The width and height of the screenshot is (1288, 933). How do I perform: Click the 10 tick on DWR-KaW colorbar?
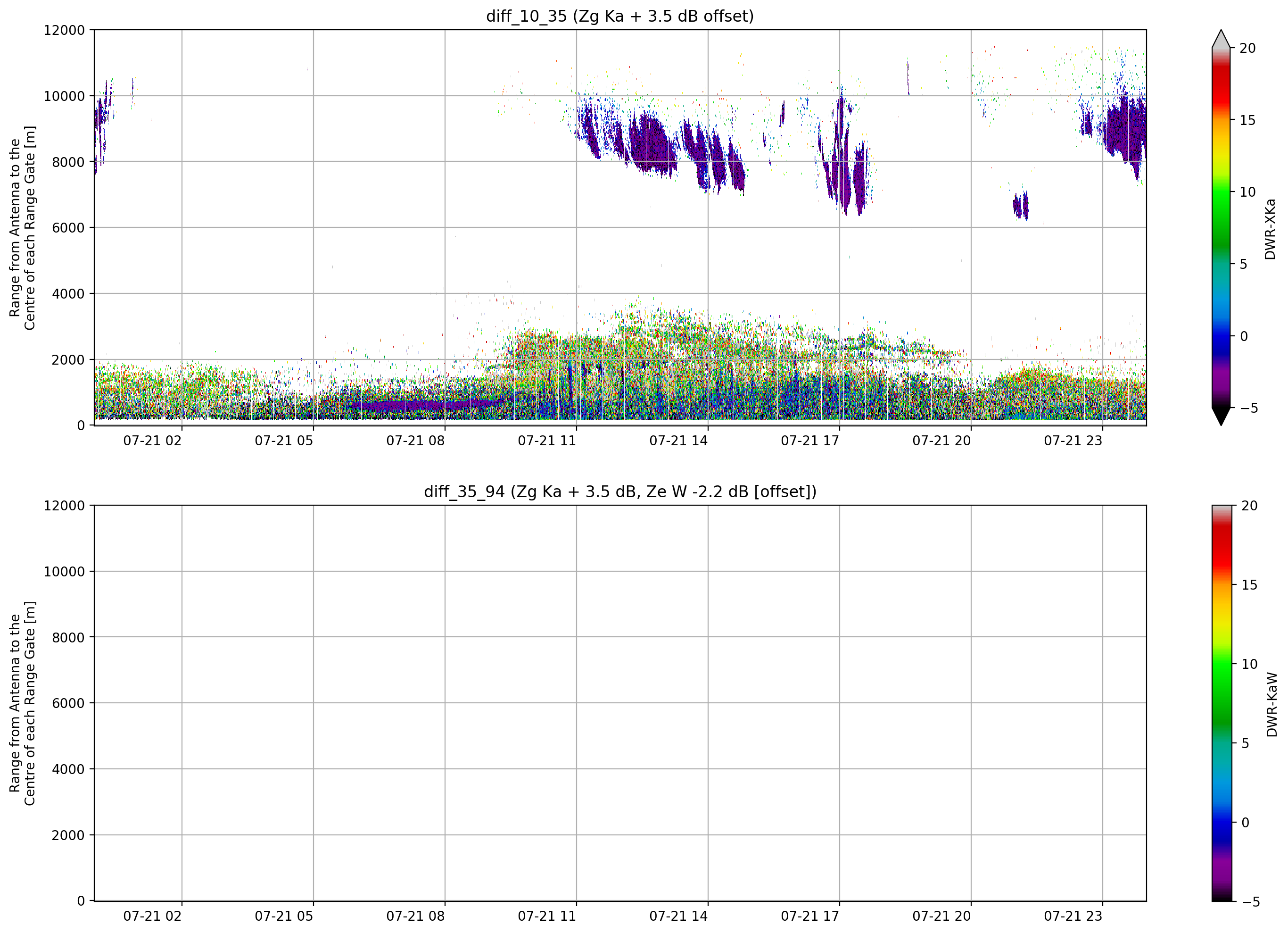click(1249, 664)
